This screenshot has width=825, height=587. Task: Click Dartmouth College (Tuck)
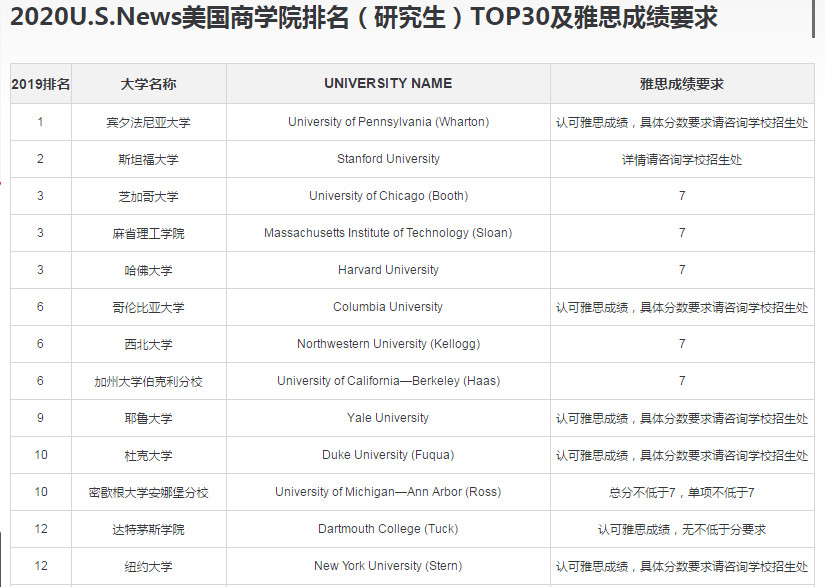tap(388, 529)
